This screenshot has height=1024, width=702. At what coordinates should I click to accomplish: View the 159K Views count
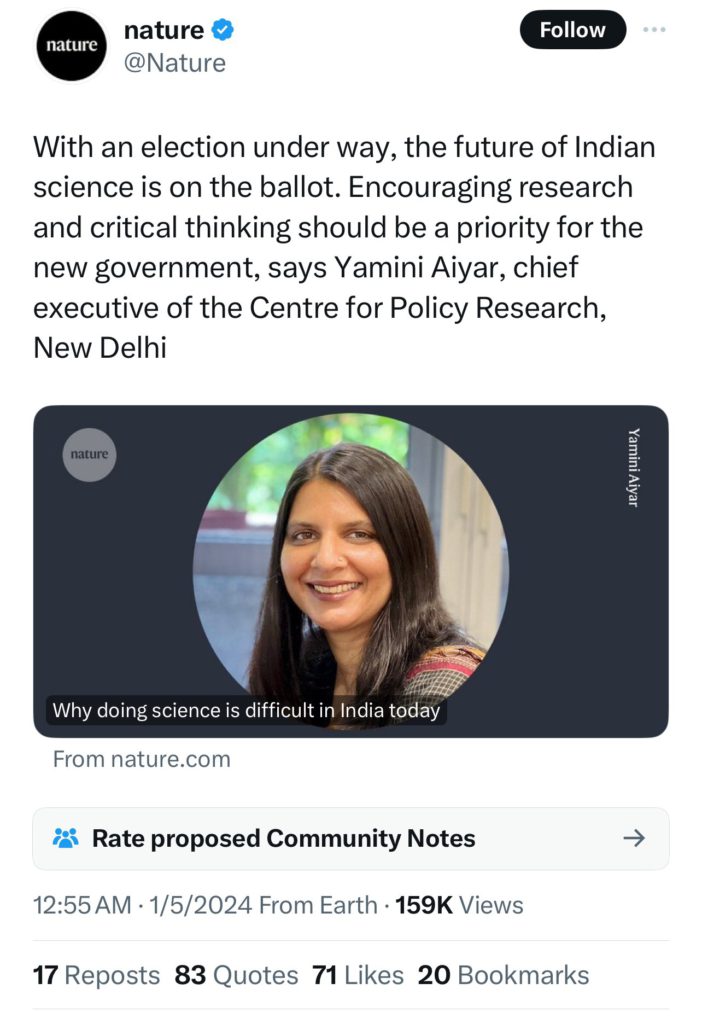459,905
